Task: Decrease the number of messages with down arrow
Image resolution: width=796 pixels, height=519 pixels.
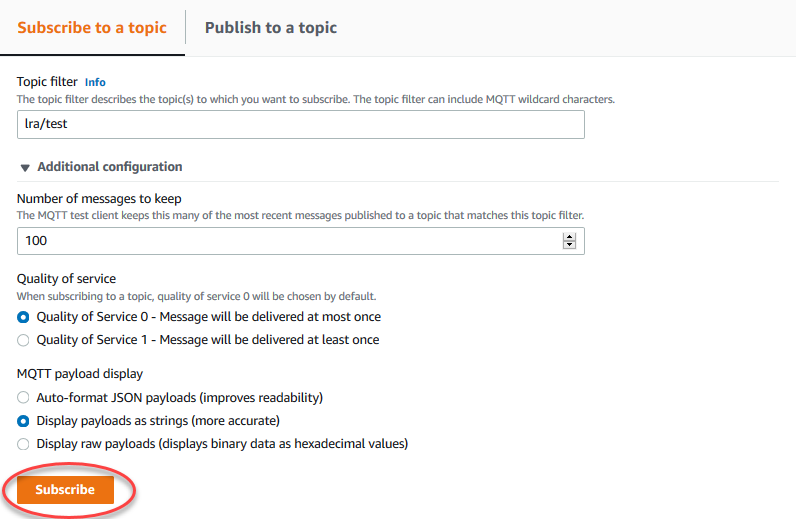Action: click(x=570, y=245)
